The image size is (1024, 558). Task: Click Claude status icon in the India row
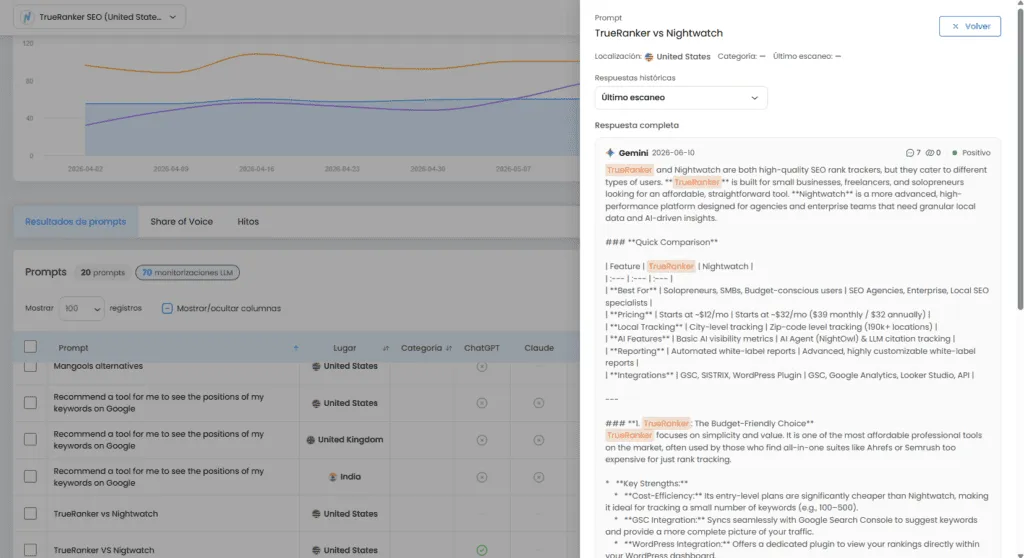coord(539,477)
